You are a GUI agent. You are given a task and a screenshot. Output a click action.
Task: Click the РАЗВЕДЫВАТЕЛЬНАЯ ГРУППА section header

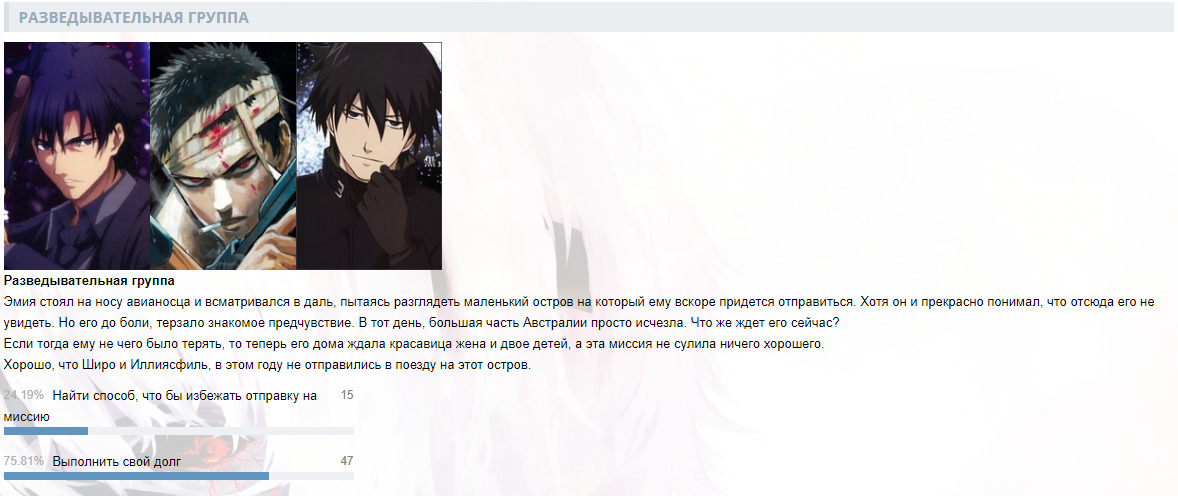tap(134, 17)
